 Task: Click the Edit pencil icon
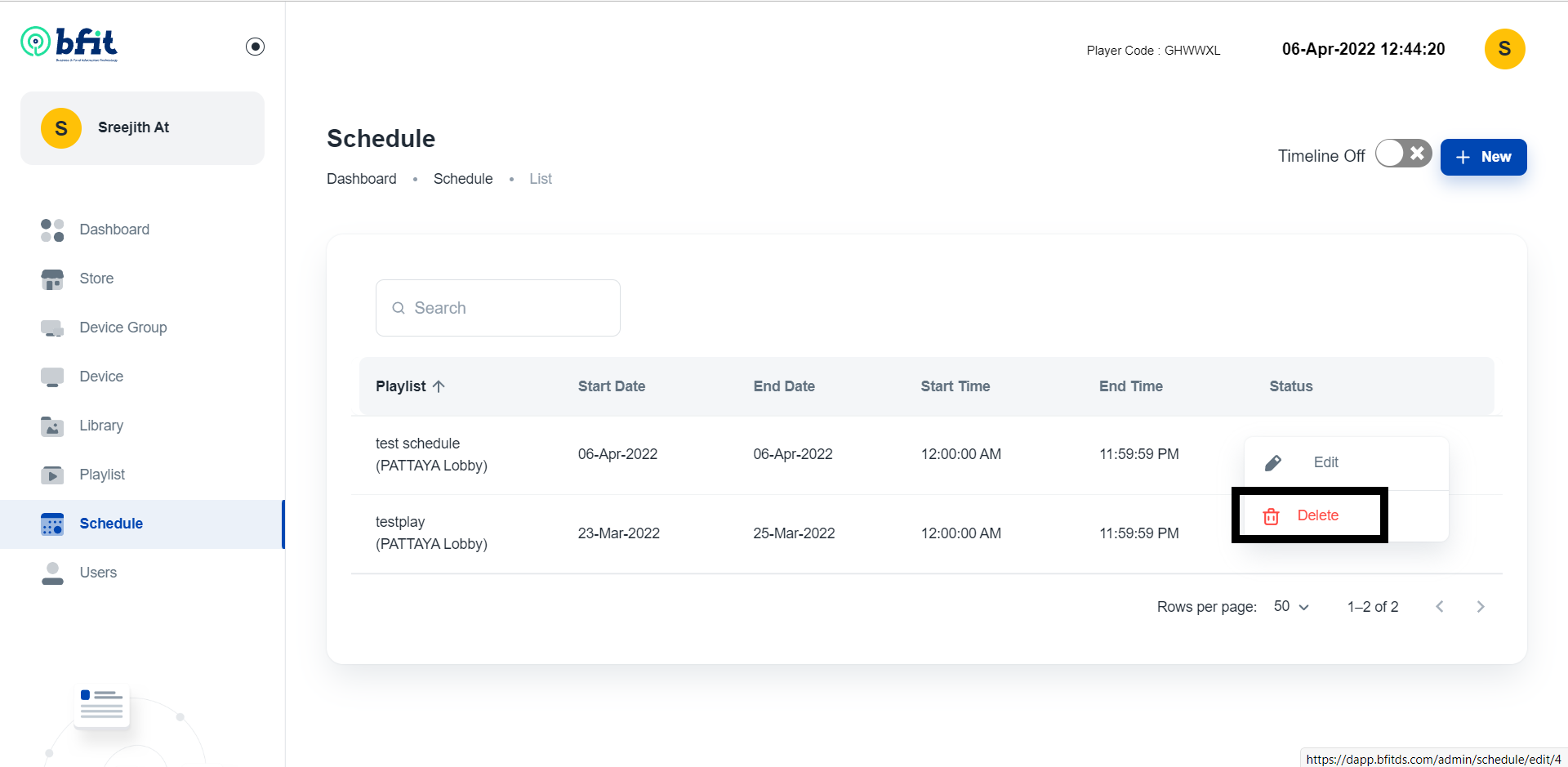click(1273, 463)
